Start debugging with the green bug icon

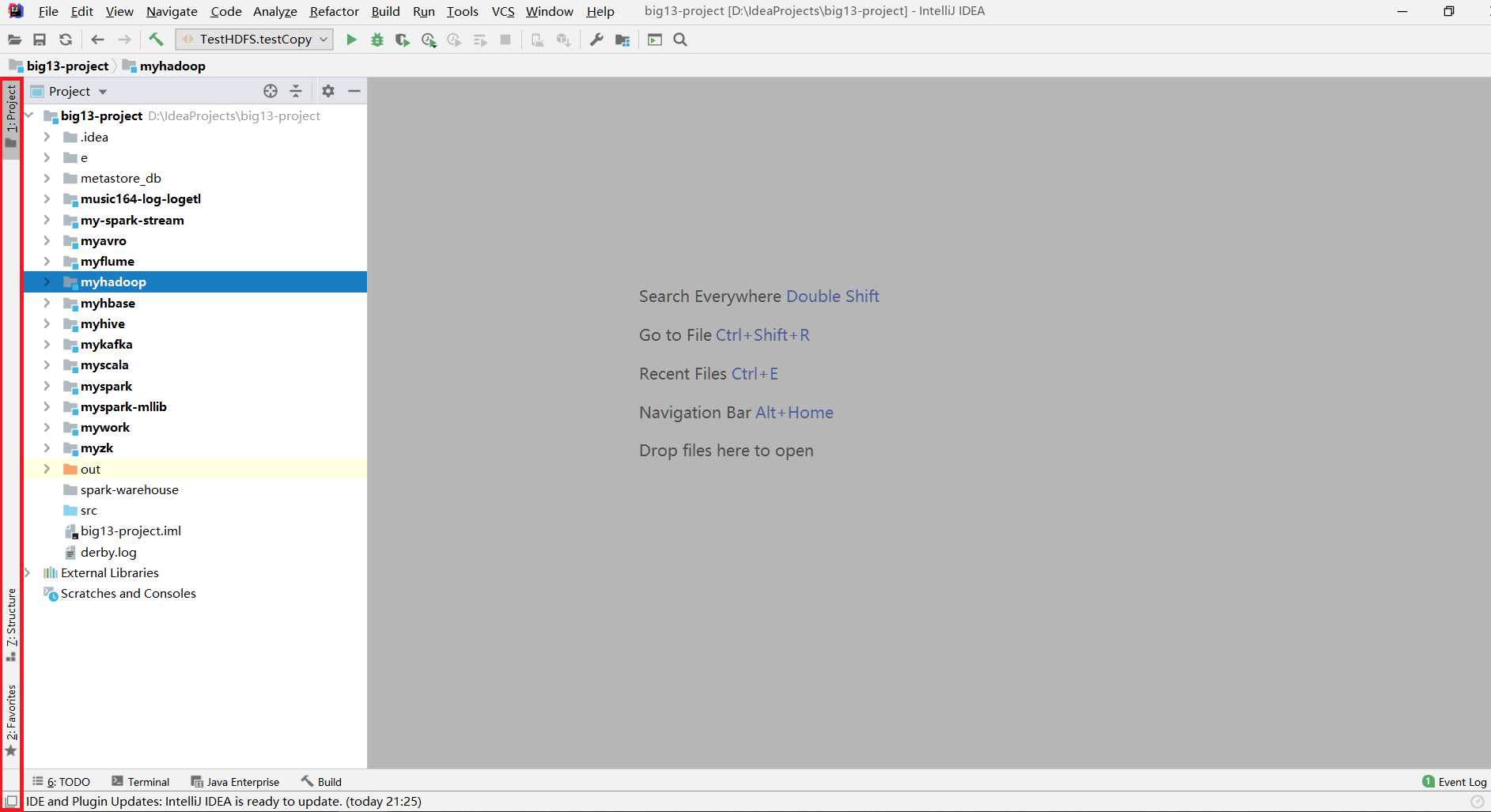[377, 40]
